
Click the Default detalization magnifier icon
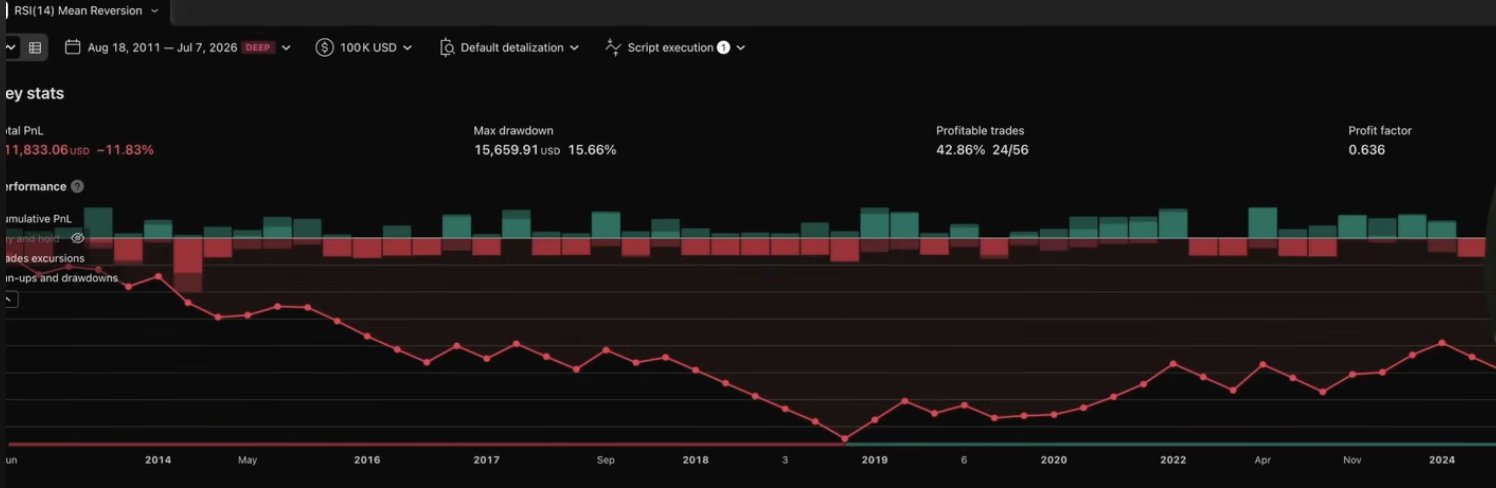click(447, 47)
